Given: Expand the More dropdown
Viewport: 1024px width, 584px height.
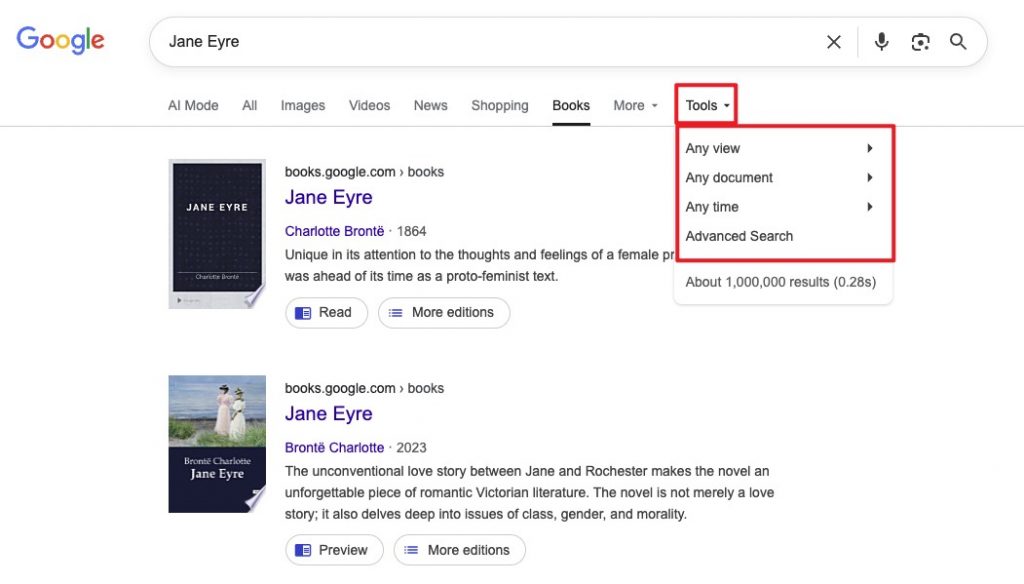Looking at the screenshot, I should (x=635, y=105).
